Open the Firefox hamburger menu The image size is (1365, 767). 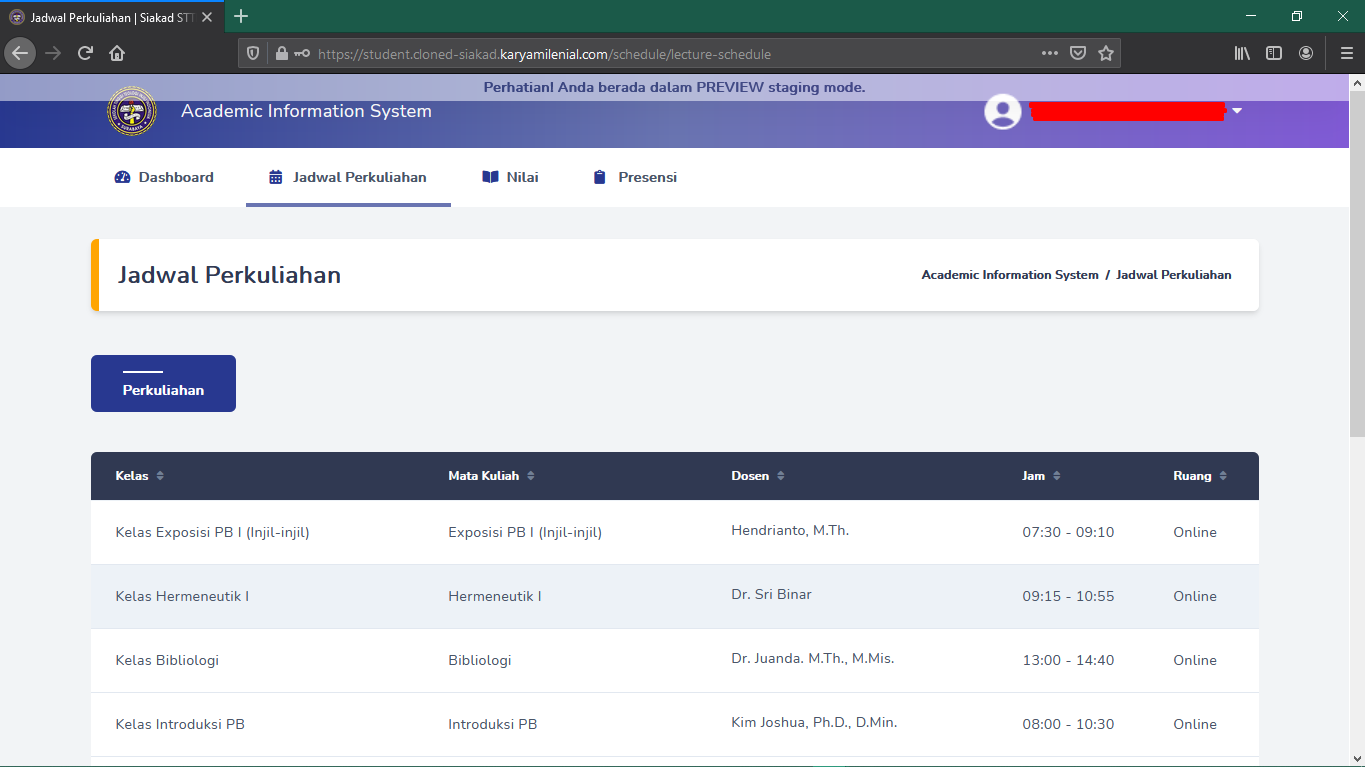point(1346,53)
